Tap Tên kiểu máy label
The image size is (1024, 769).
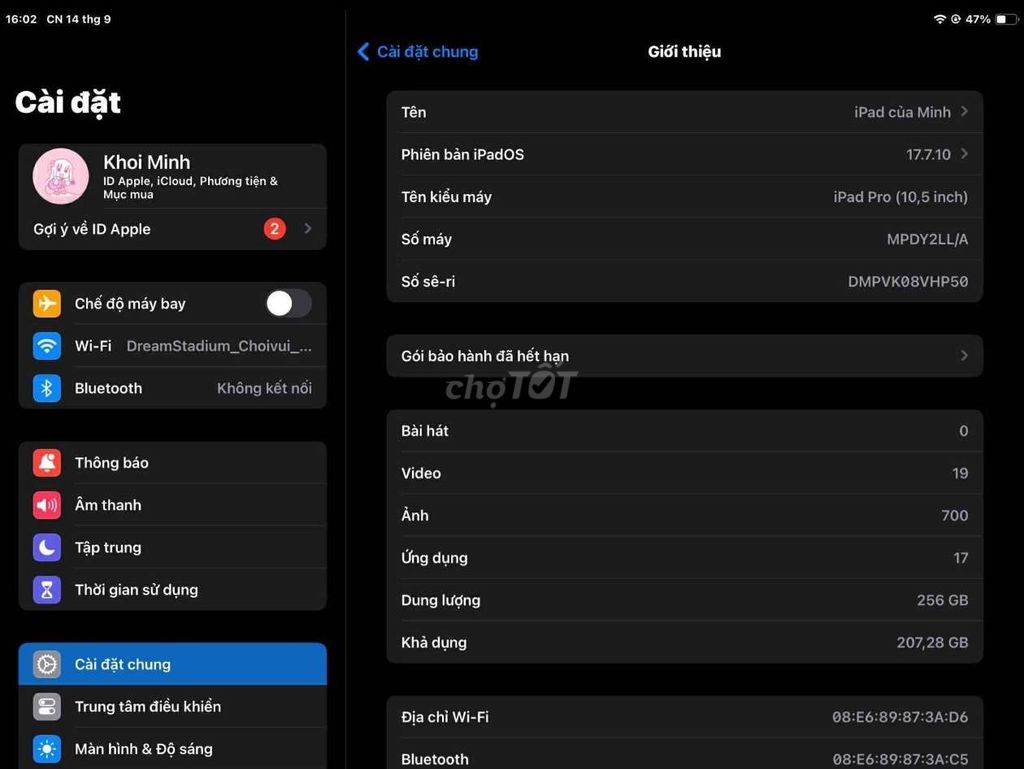tap(446, 196)
